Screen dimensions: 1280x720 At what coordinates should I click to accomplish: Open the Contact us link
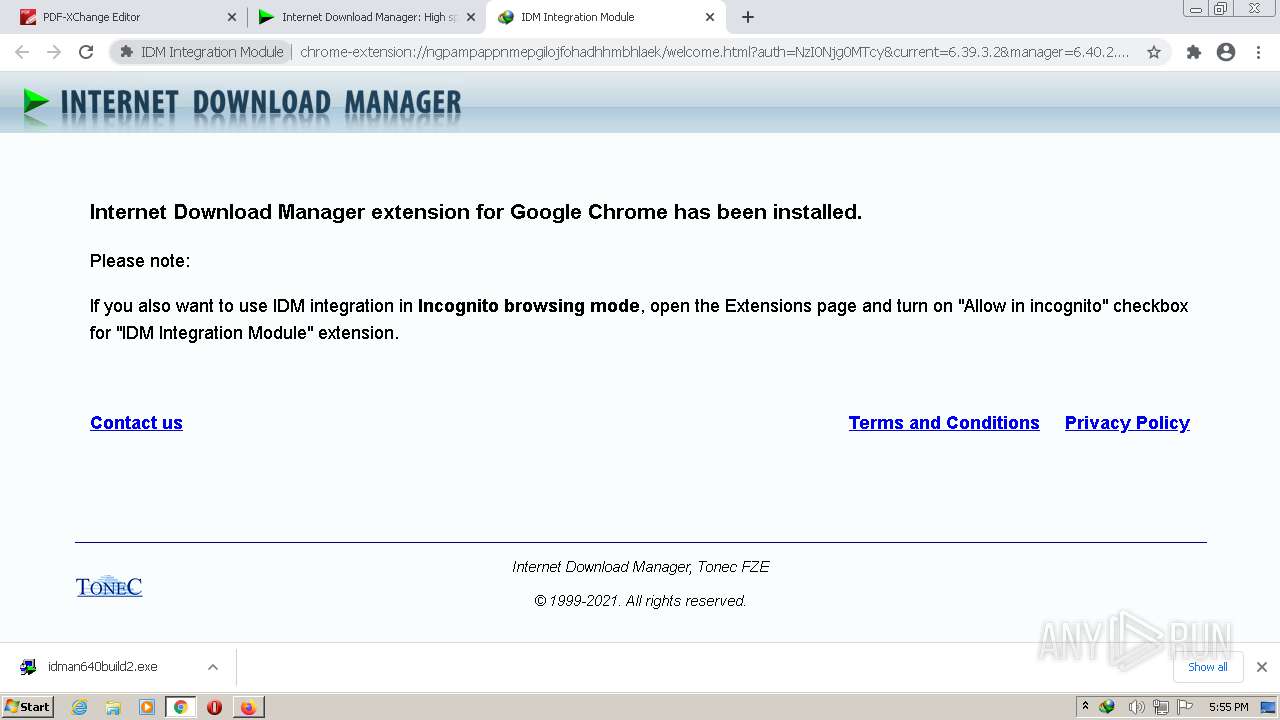coord(136,423)
